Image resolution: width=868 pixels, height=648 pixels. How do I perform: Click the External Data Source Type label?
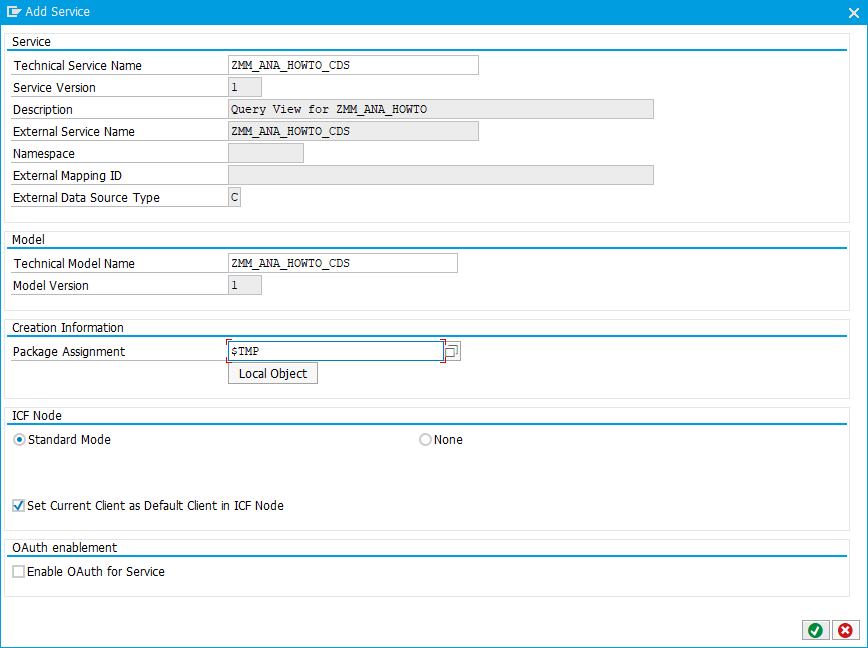86,198
